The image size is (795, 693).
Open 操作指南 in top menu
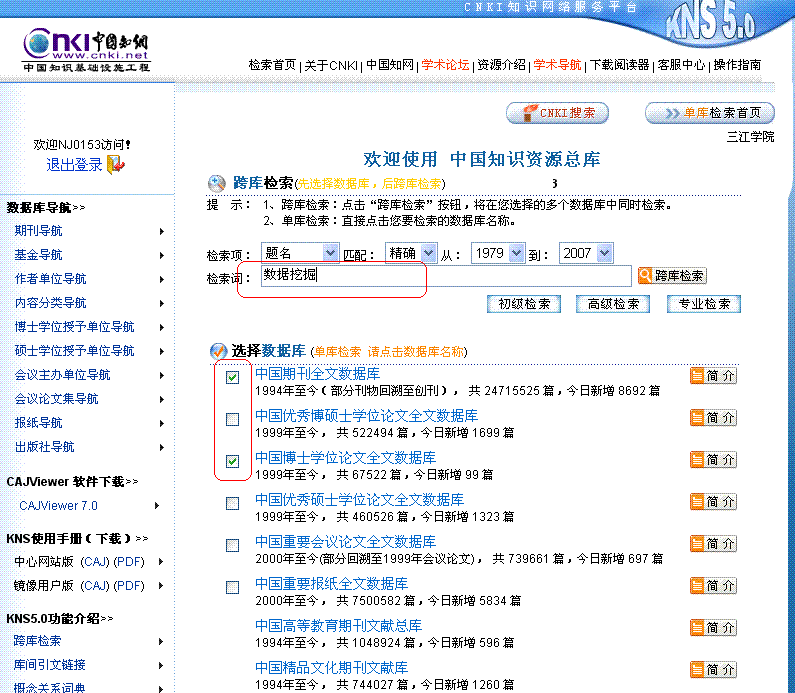pyautogui.click(x=738, y=65)
